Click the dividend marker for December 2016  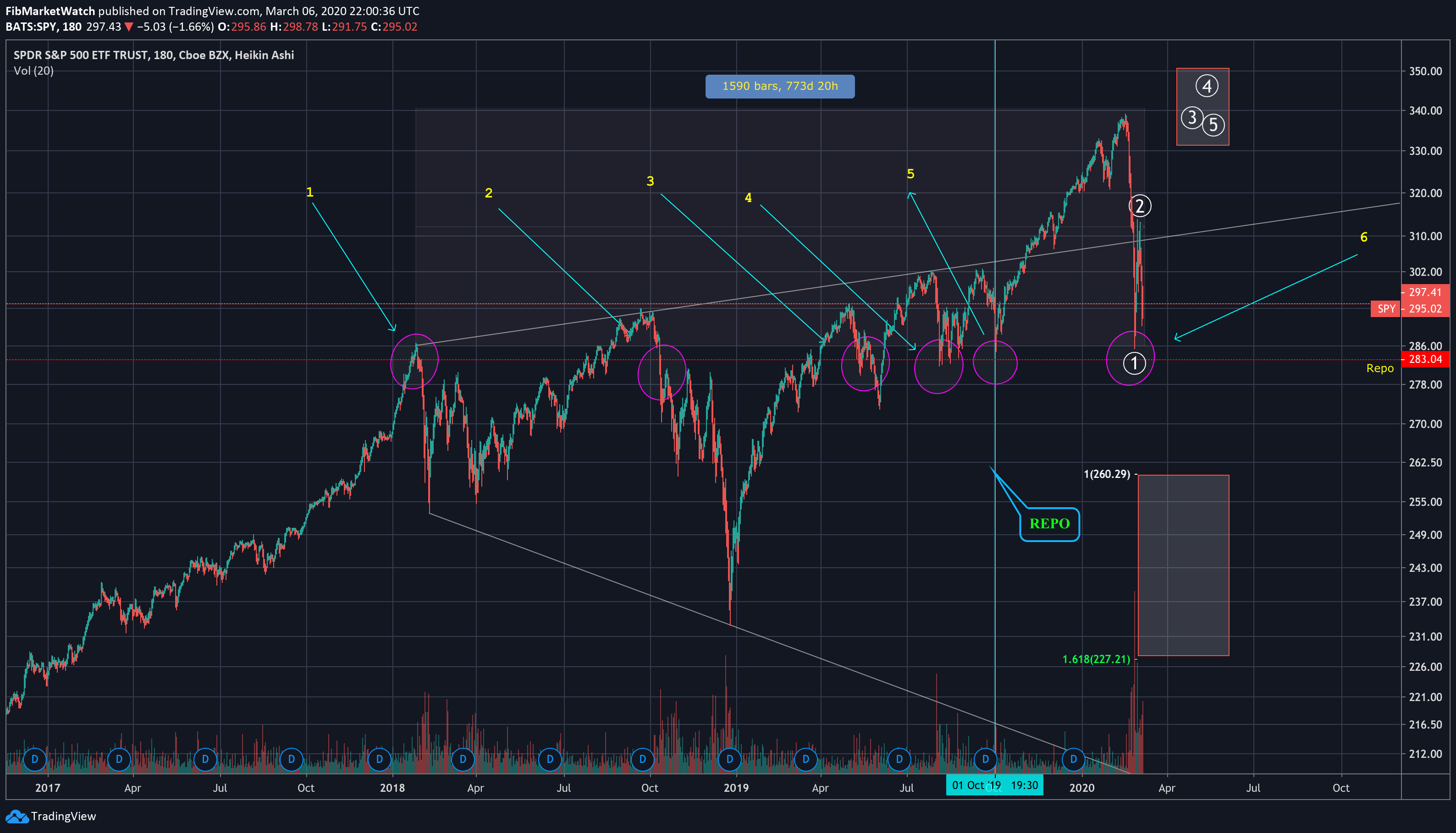(35, 759)
